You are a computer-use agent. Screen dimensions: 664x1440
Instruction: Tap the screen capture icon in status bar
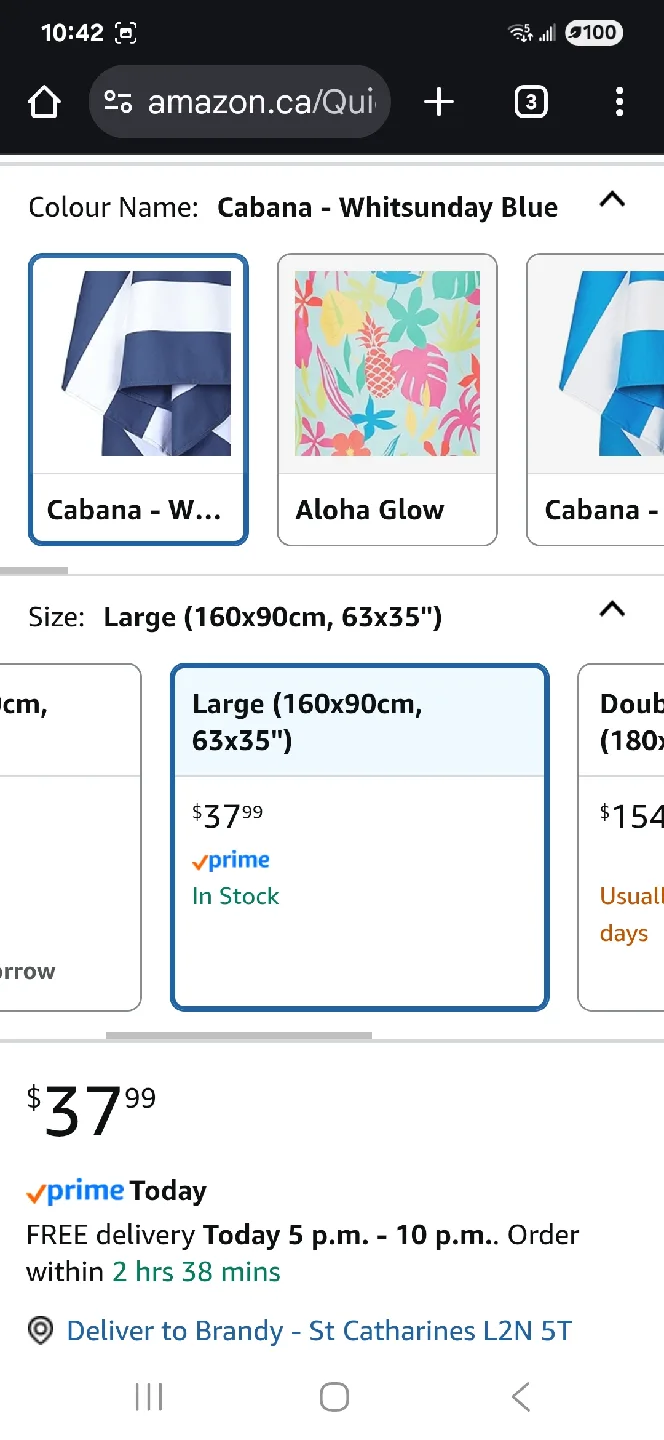coord(126,32)
